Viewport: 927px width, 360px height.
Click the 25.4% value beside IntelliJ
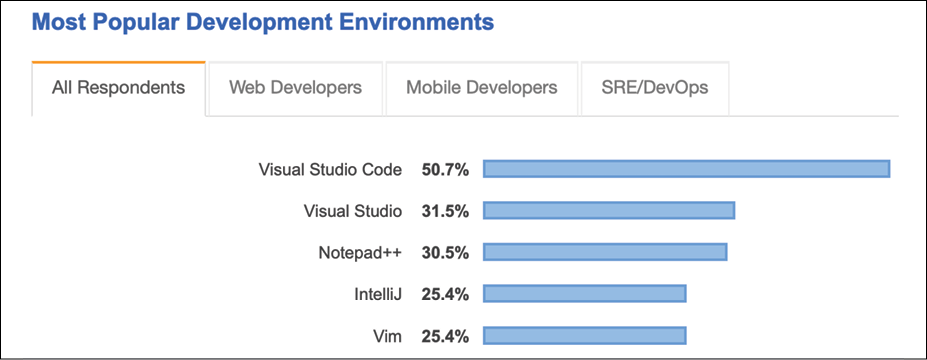tap(445, 294)
